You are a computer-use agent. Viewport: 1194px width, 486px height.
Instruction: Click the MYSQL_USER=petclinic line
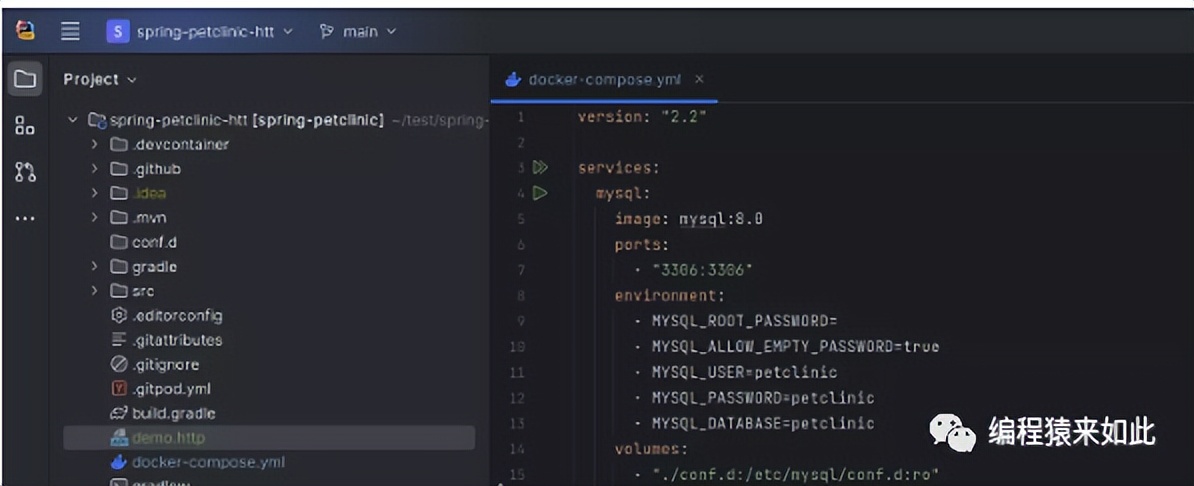744,372
